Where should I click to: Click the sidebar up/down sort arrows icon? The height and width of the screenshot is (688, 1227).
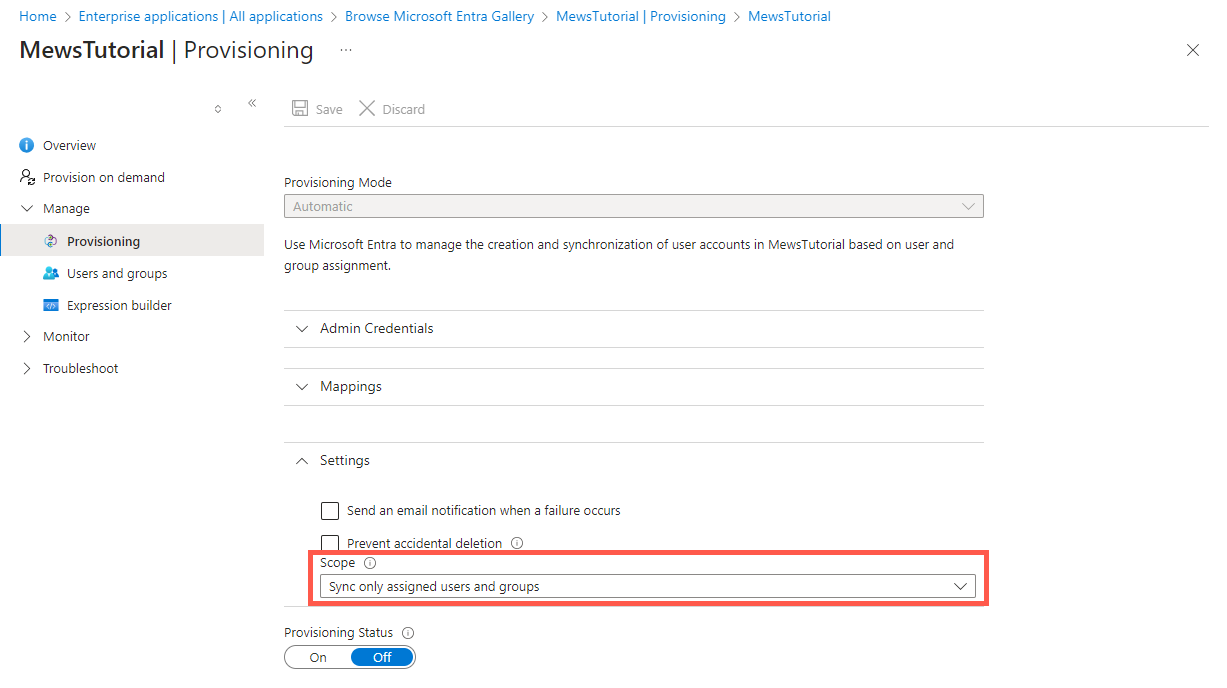218,109
